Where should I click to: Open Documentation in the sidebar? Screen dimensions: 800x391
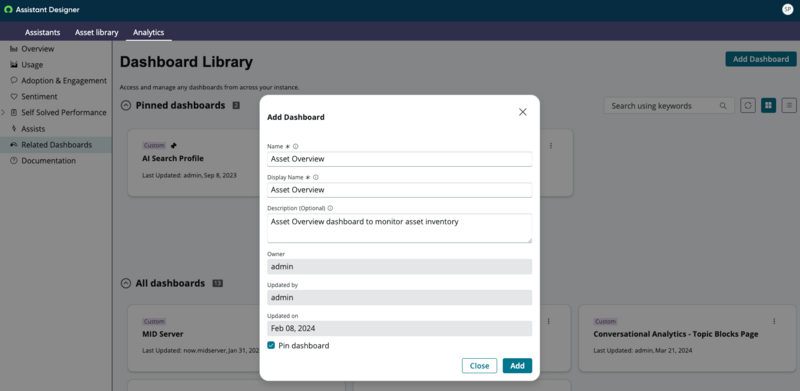[x=48, y=160]
